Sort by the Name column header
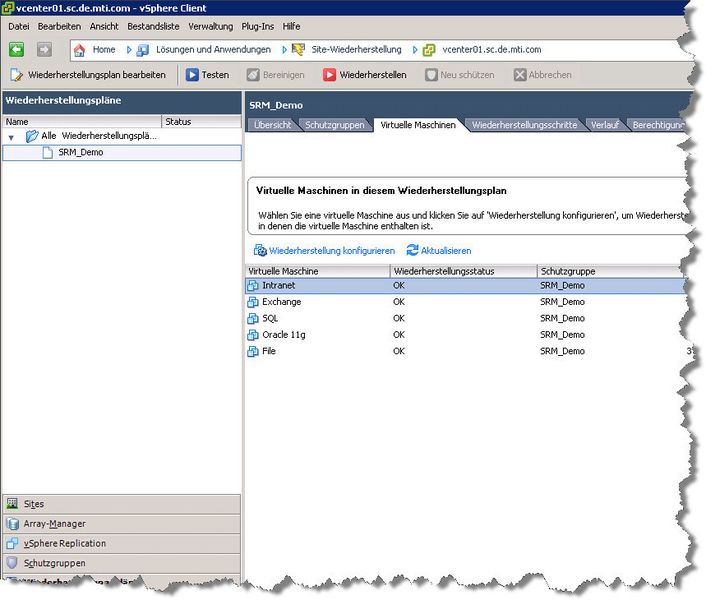Viewport: 706px width, 600px height. click(x=82, y=122)
